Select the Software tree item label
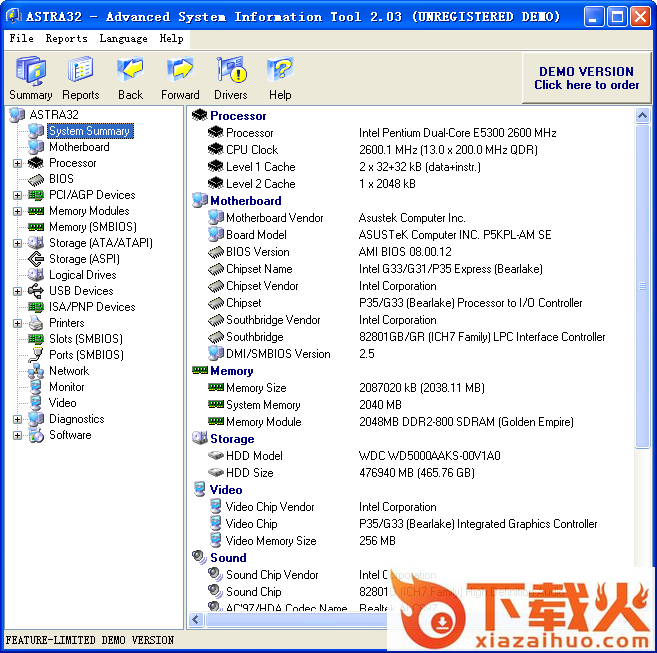 click(70, 435)
